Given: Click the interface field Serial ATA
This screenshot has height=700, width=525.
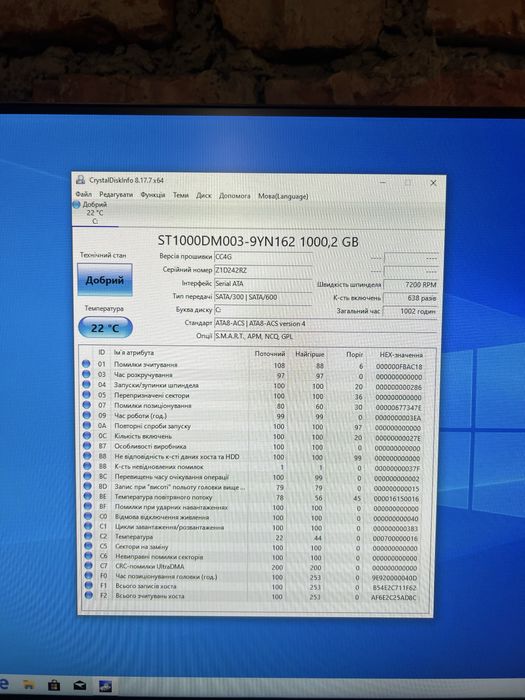Looking at the screenshot, I should pos(263,284).
